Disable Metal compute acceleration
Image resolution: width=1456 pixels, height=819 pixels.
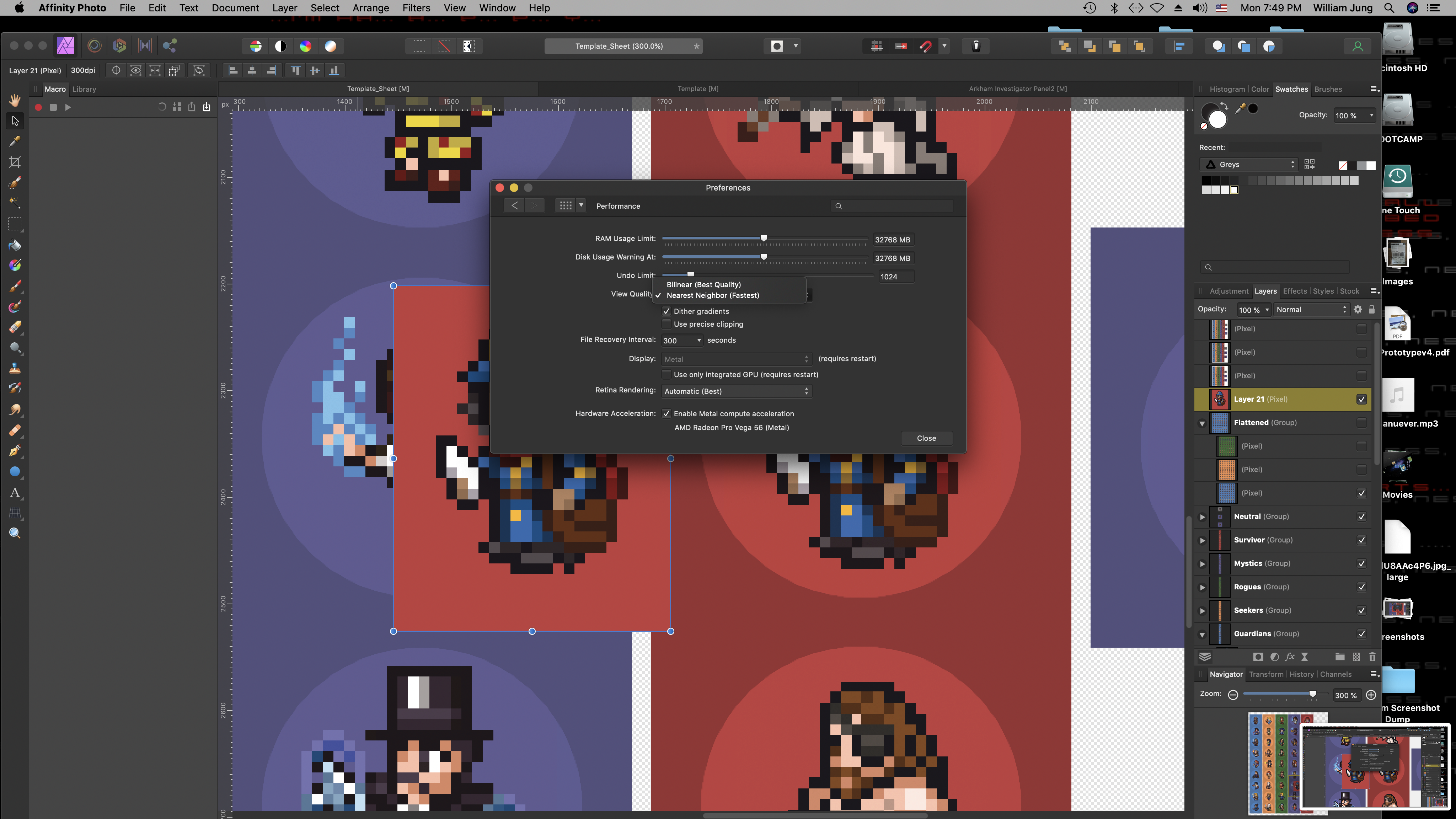[667, 414]
